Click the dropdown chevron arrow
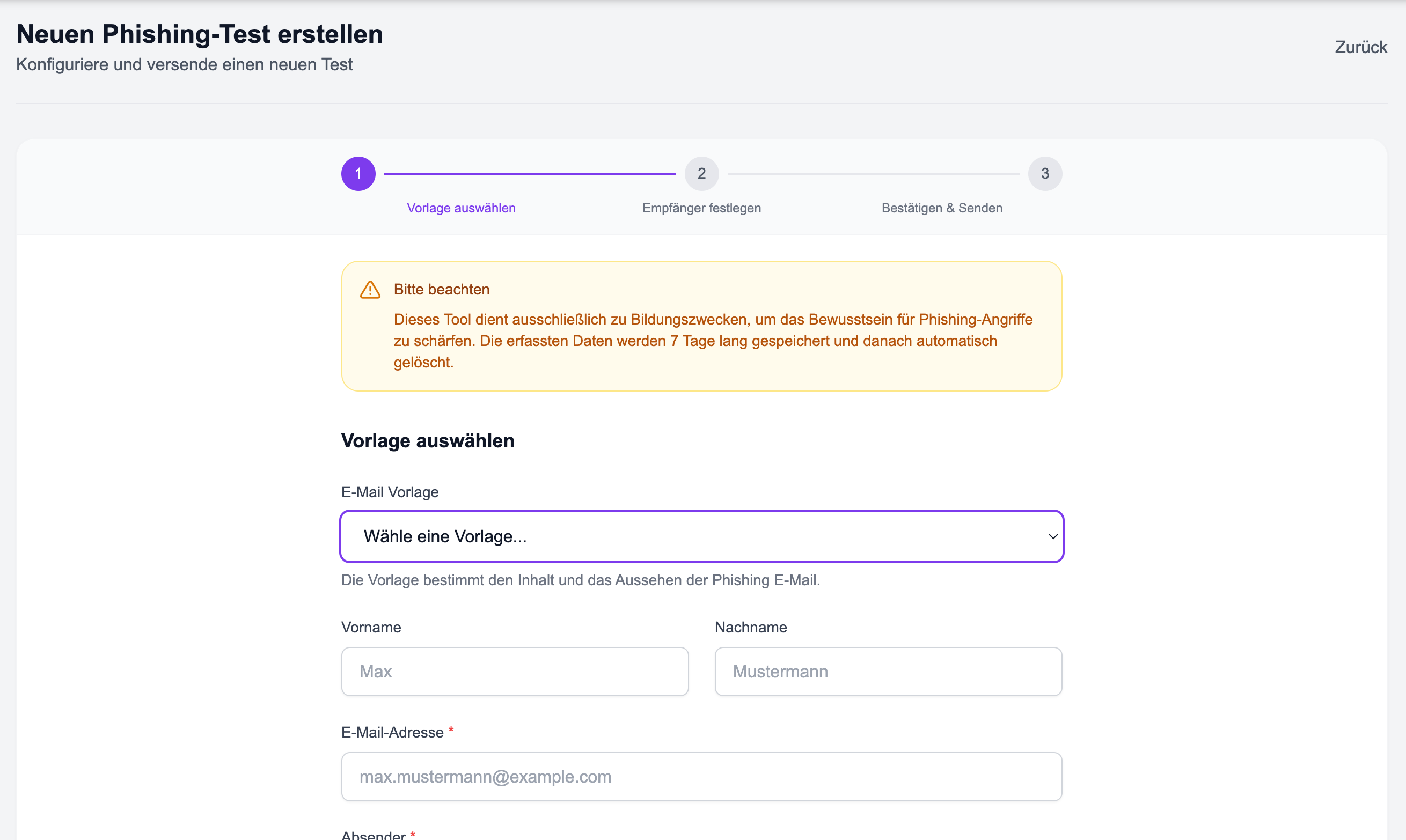Screen dimensions: 1406x840 1052,536
